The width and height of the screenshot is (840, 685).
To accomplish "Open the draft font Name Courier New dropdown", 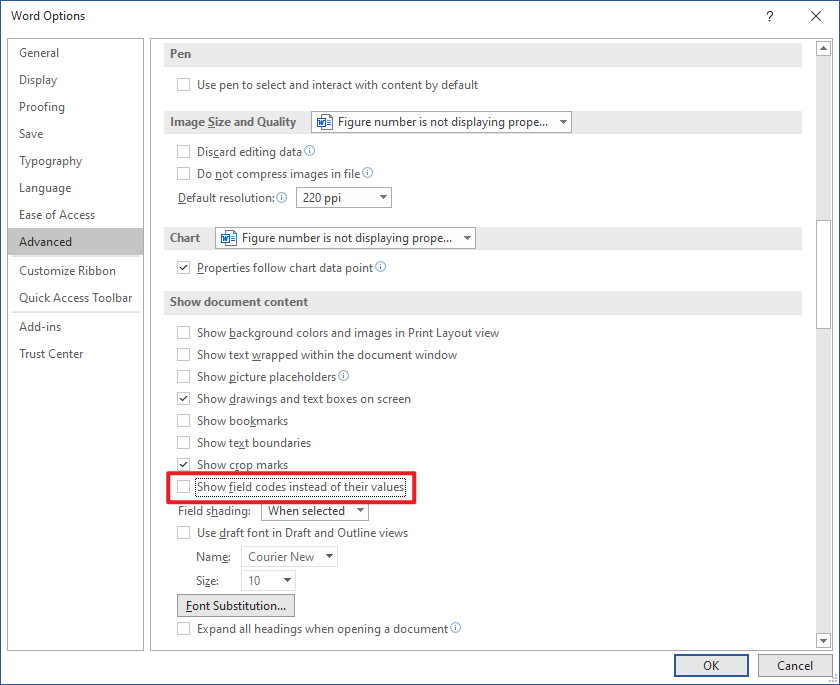I will coord(289,556).
